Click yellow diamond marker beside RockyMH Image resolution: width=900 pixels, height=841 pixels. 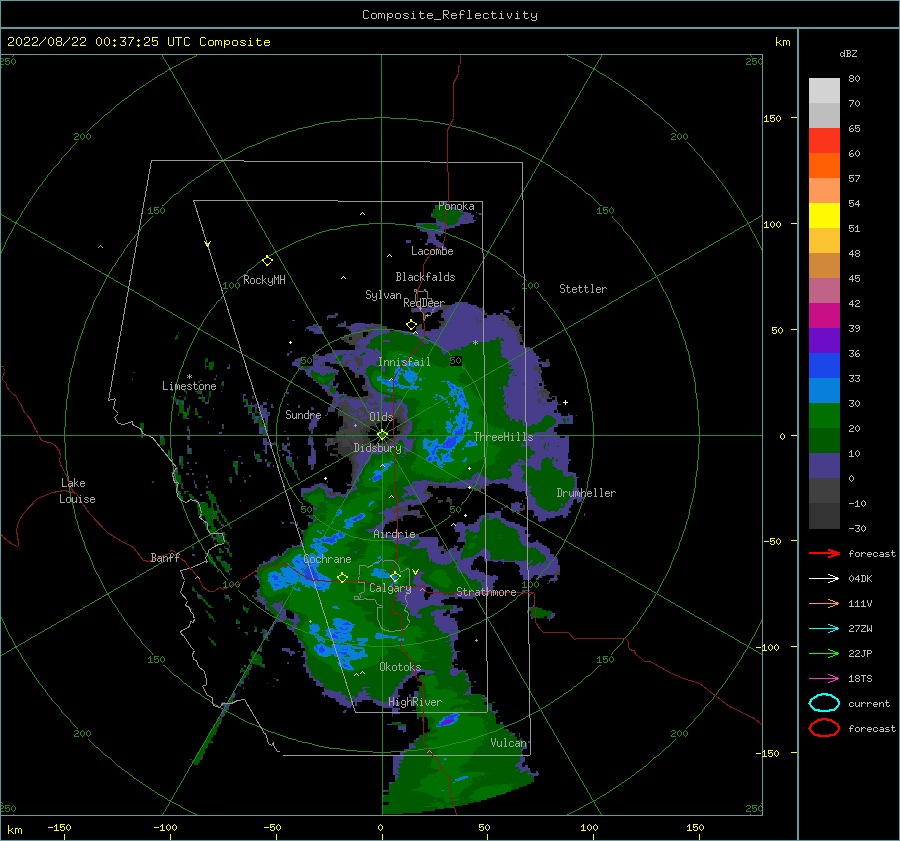pos(267,261)
